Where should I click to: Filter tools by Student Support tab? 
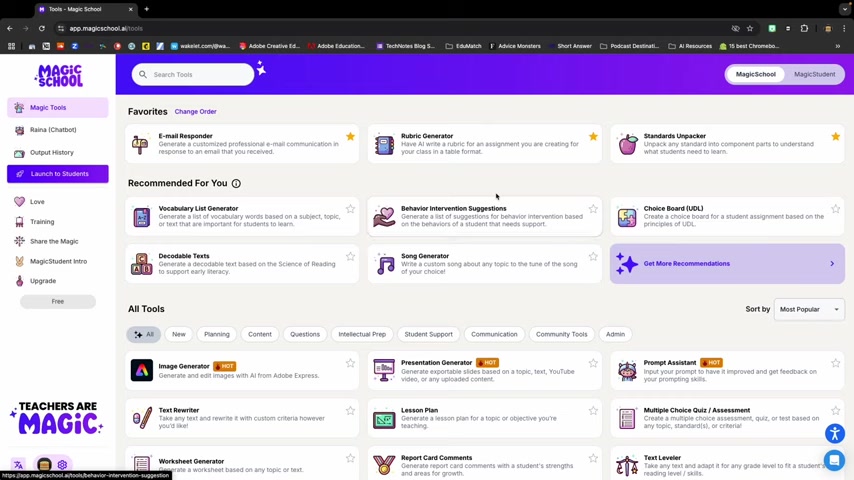tap(429, 334)
